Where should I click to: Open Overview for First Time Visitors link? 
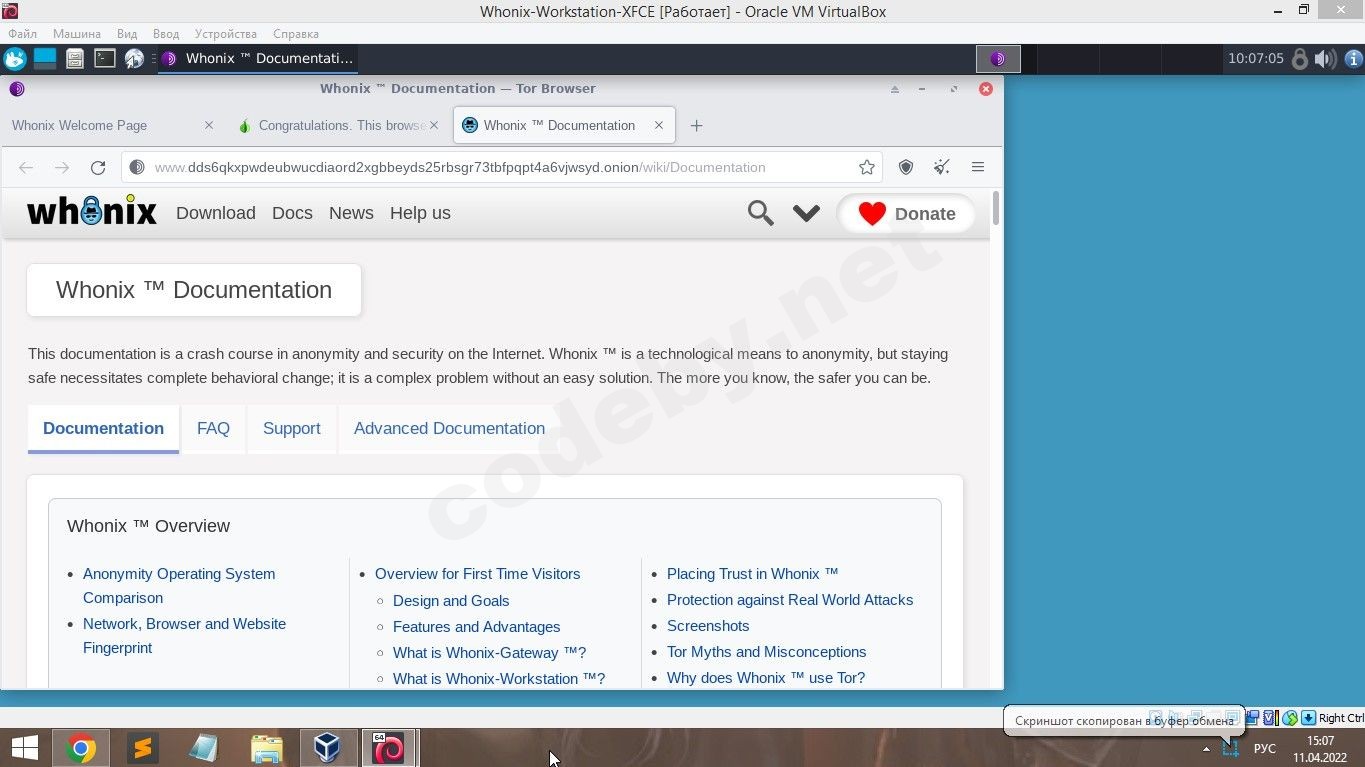(x=477, y=574)
